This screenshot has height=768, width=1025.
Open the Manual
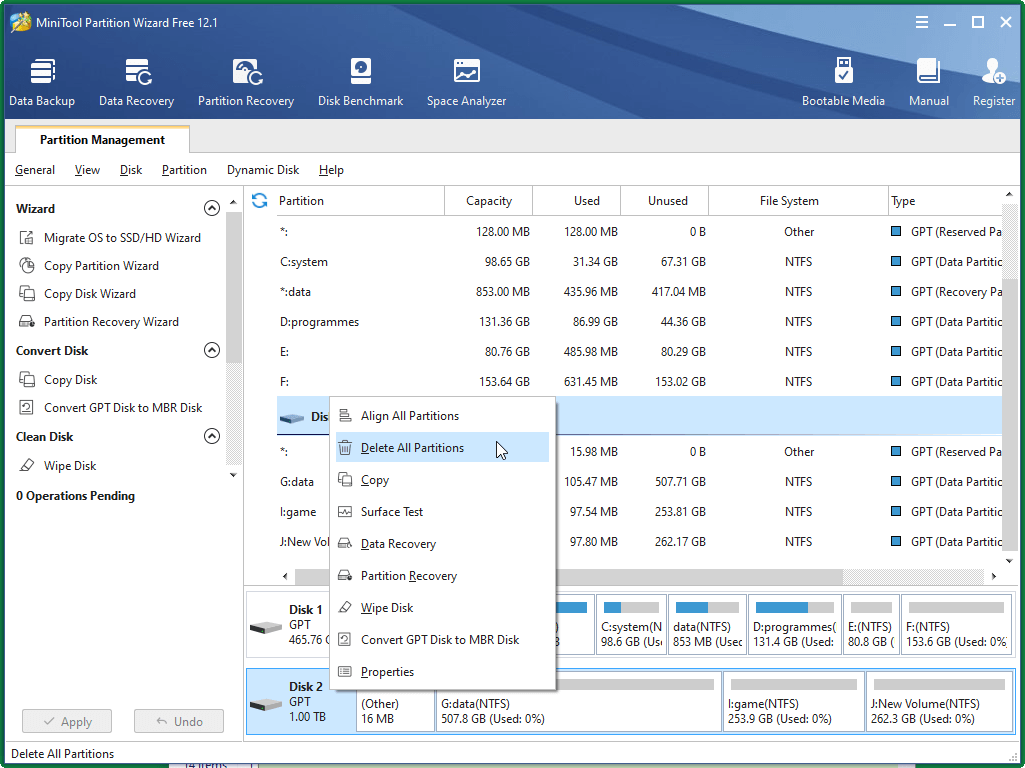pyautogui.click(x=928, y=82)
